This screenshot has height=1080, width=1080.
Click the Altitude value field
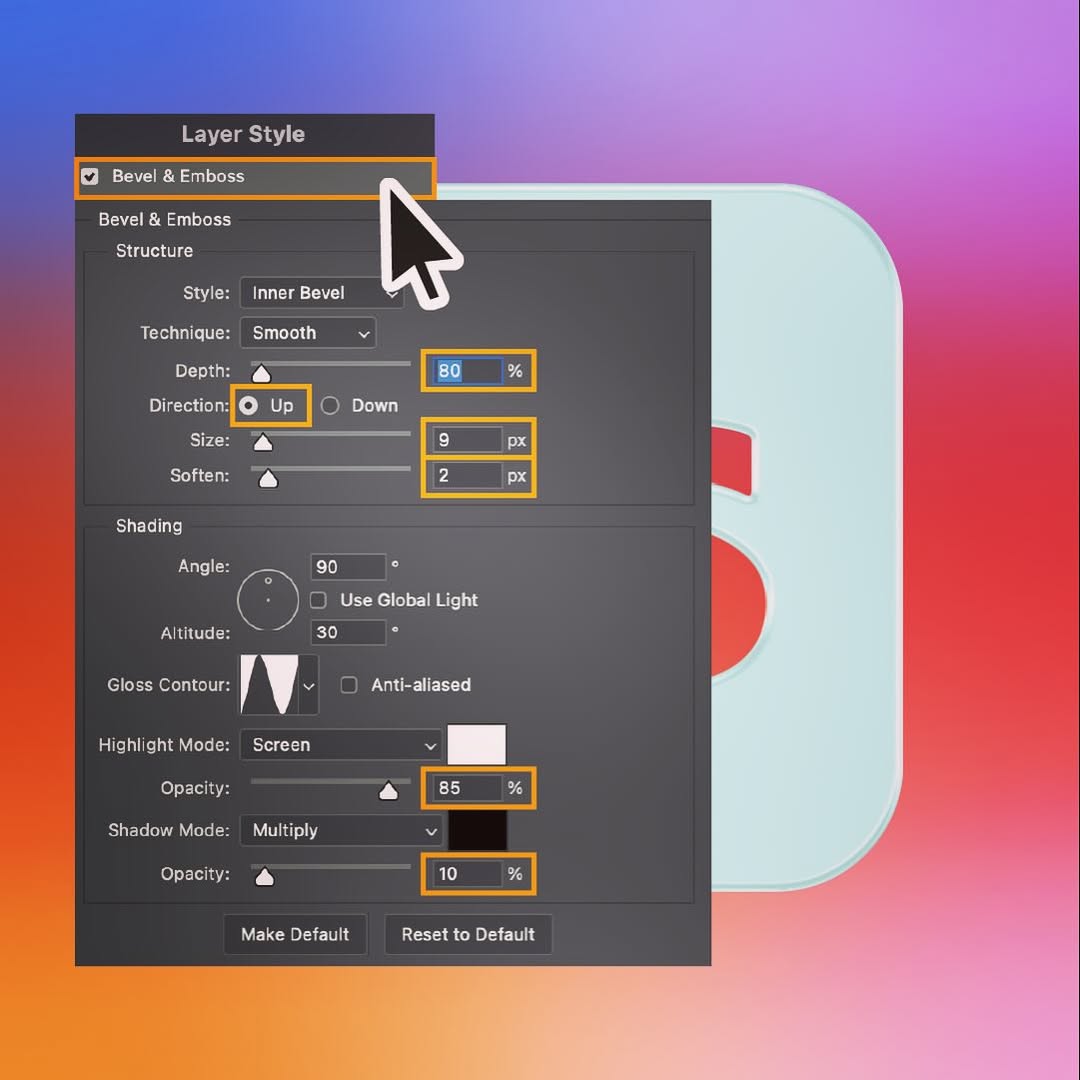click(348, 632)
